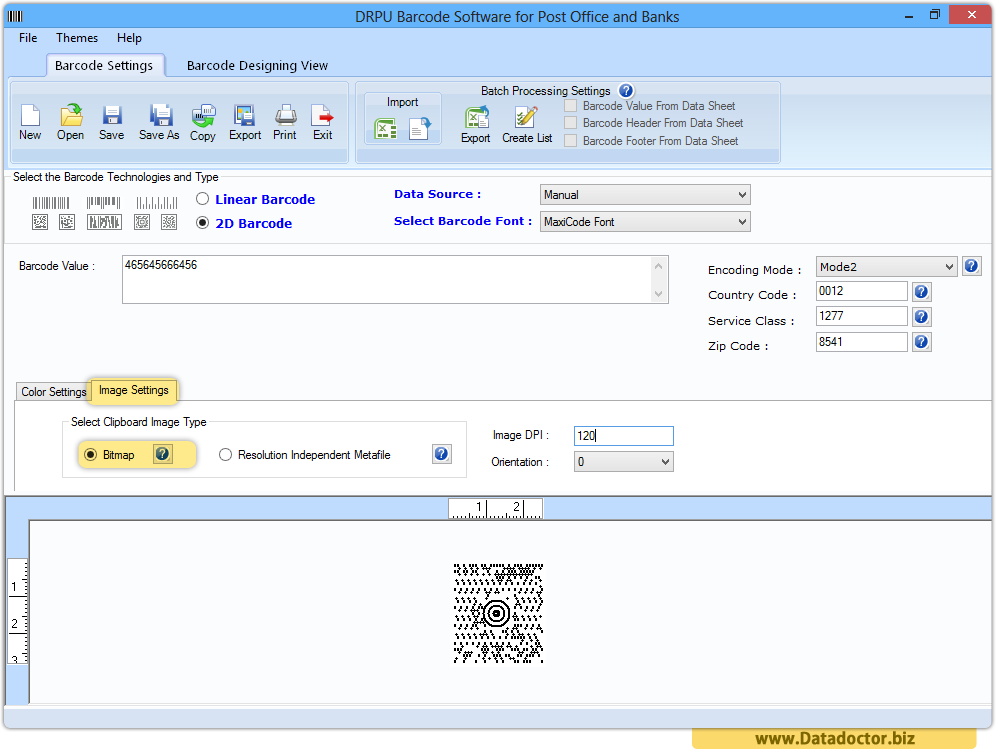This screenshot has width=996, height=749.
Task: Restore down the application window
Action: (x=934, y=15)
